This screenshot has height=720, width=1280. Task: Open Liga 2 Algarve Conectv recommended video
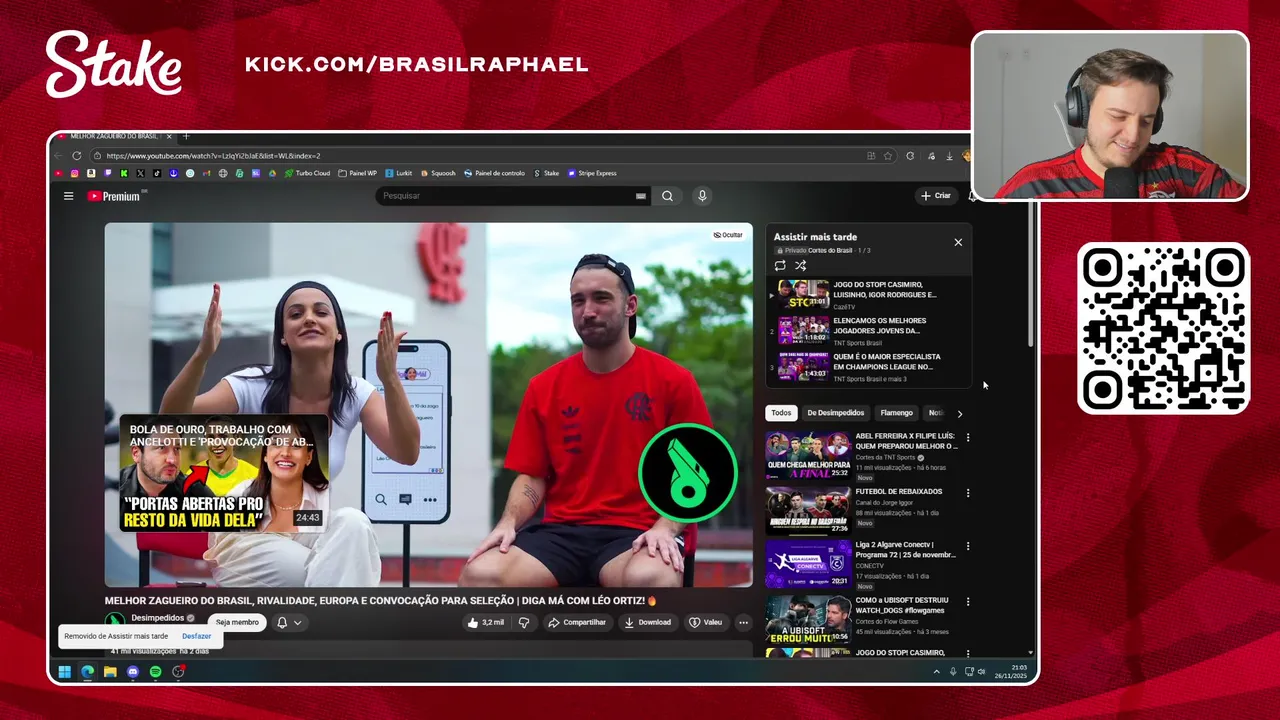861,565
